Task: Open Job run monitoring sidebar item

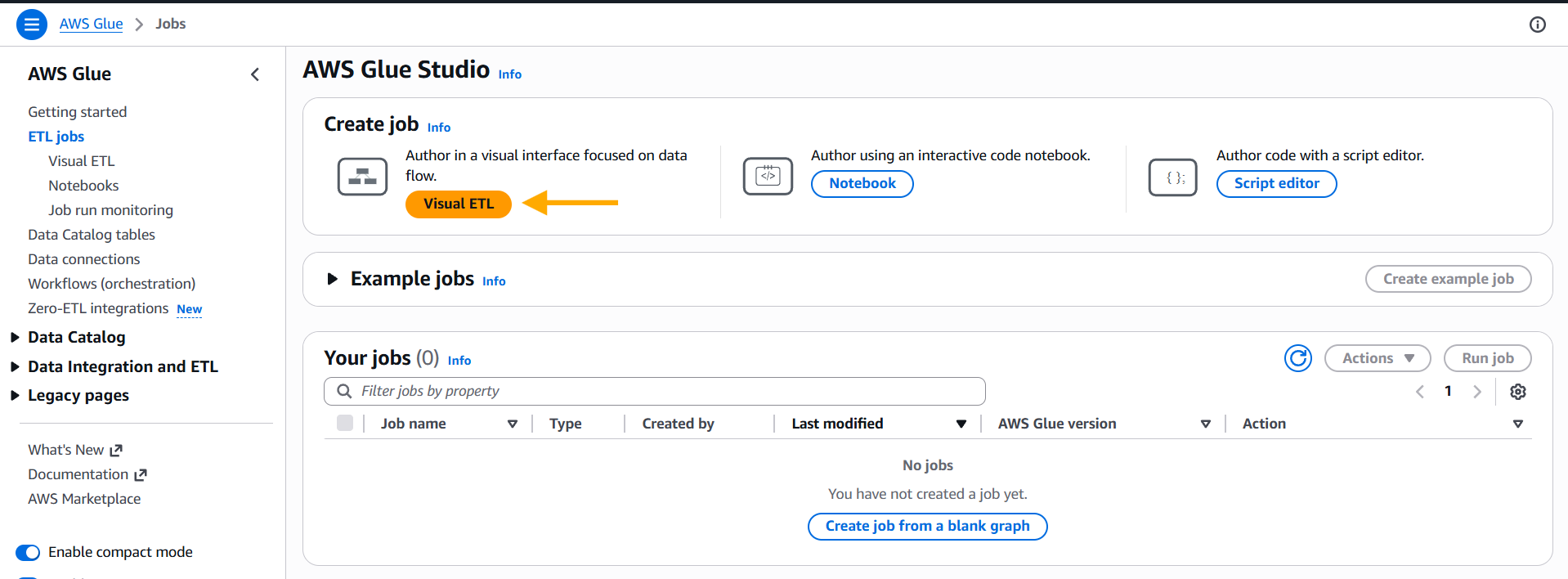Action: click(110, 210)
